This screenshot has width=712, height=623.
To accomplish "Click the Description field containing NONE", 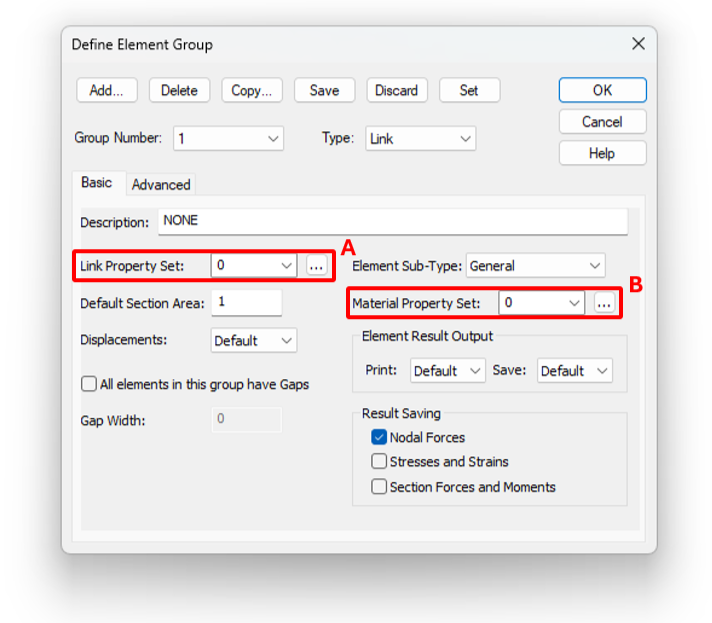I will [x=393, y=221].
